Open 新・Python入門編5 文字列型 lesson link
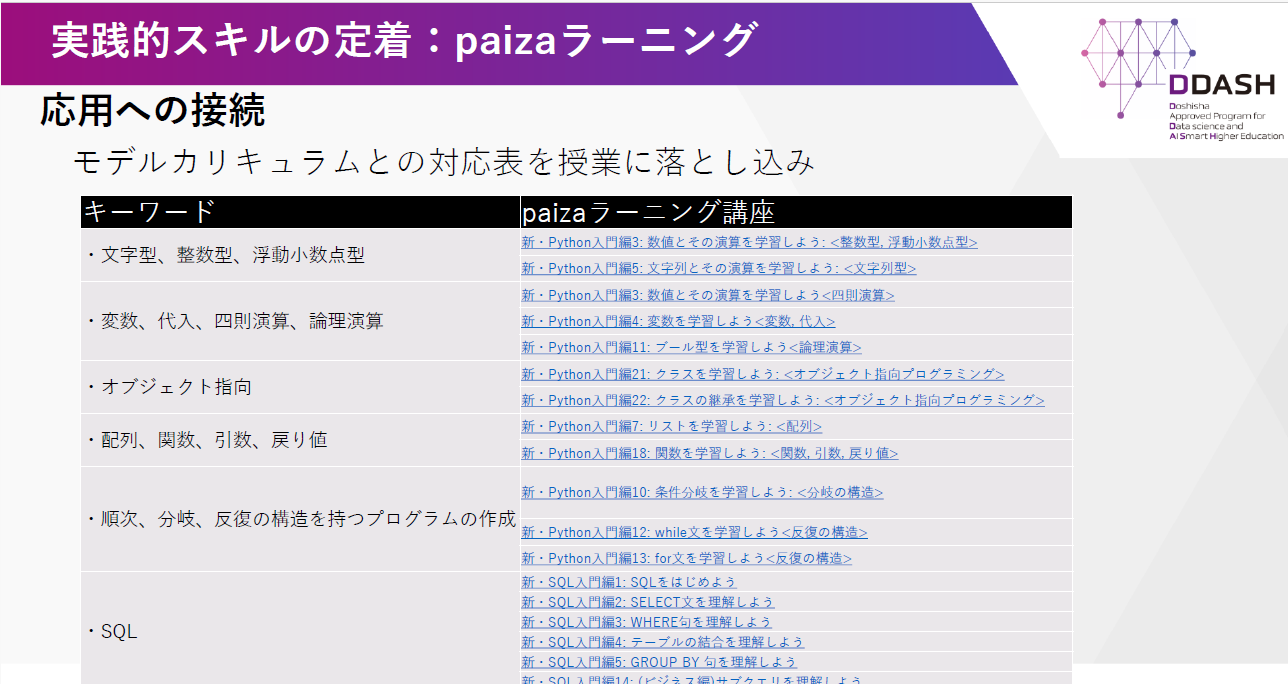Viewport: 1288px width, 684px height. coord(717,268)
